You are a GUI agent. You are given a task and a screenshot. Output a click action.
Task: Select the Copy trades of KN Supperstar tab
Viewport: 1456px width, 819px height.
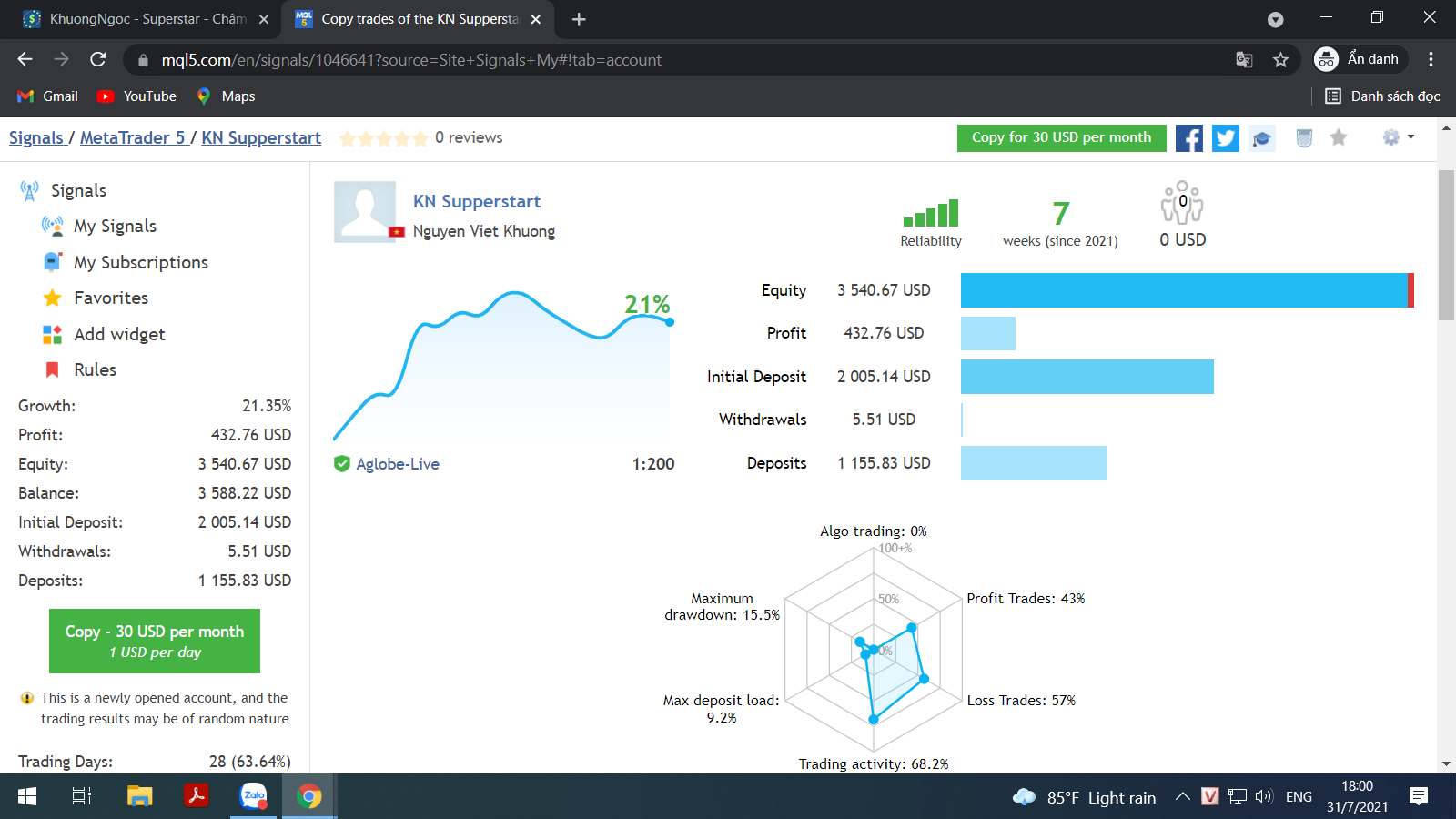click(x=420, y=19)
